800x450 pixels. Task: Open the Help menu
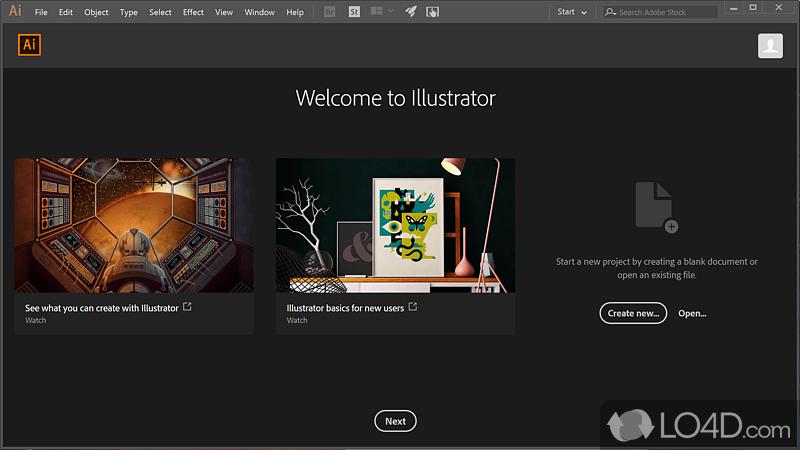[295, 12]
